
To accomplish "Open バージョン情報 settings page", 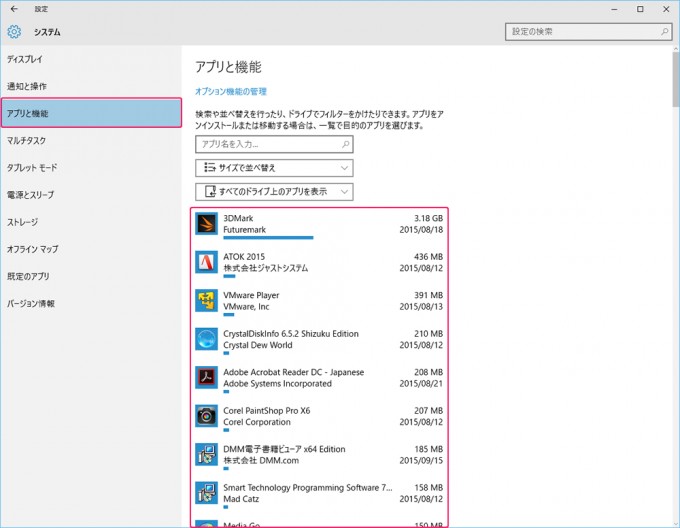I will pyautogui.click(x=91, y=303).
